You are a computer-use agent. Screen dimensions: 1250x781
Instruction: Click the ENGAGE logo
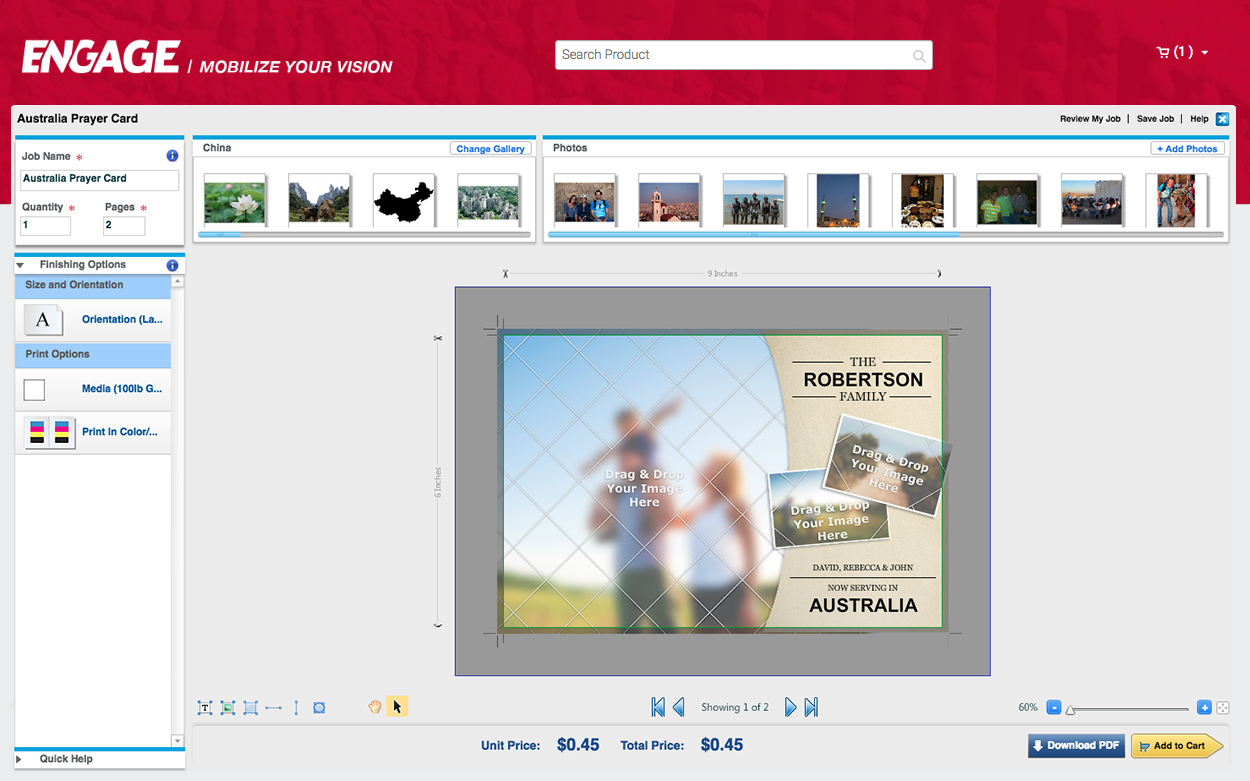coord(101,57)
